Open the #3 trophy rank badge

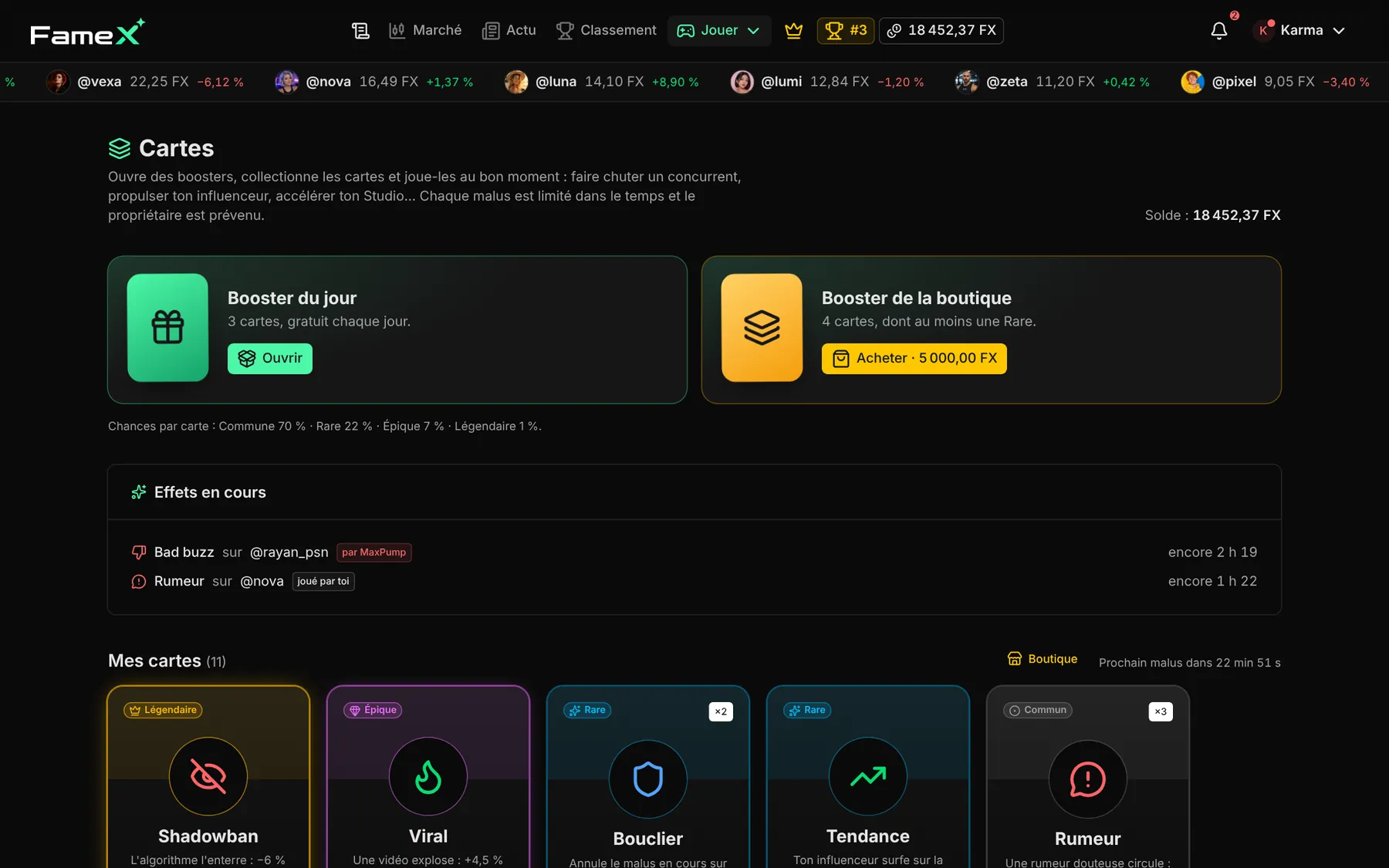846,31
